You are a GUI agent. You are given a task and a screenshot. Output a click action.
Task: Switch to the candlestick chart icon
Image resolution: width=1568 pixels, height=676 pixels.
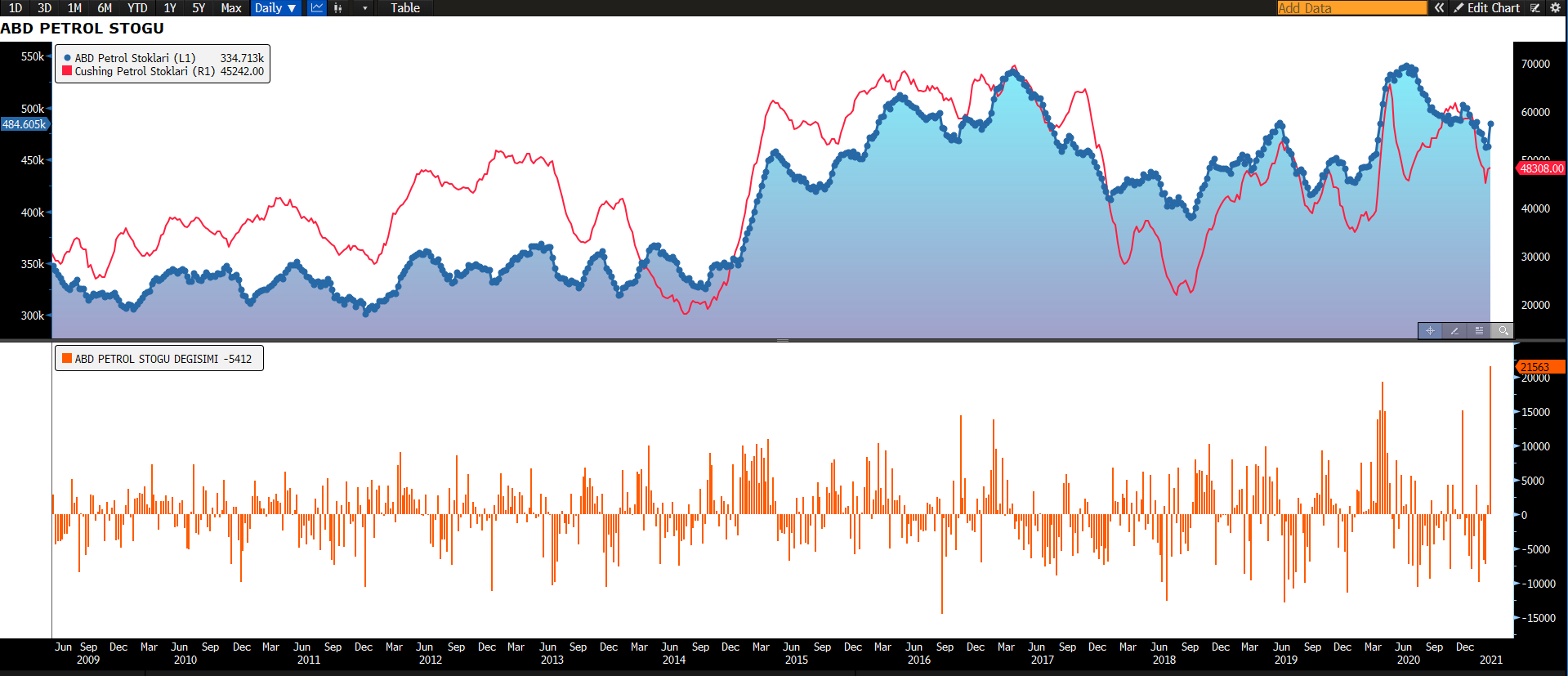[338, 8]
